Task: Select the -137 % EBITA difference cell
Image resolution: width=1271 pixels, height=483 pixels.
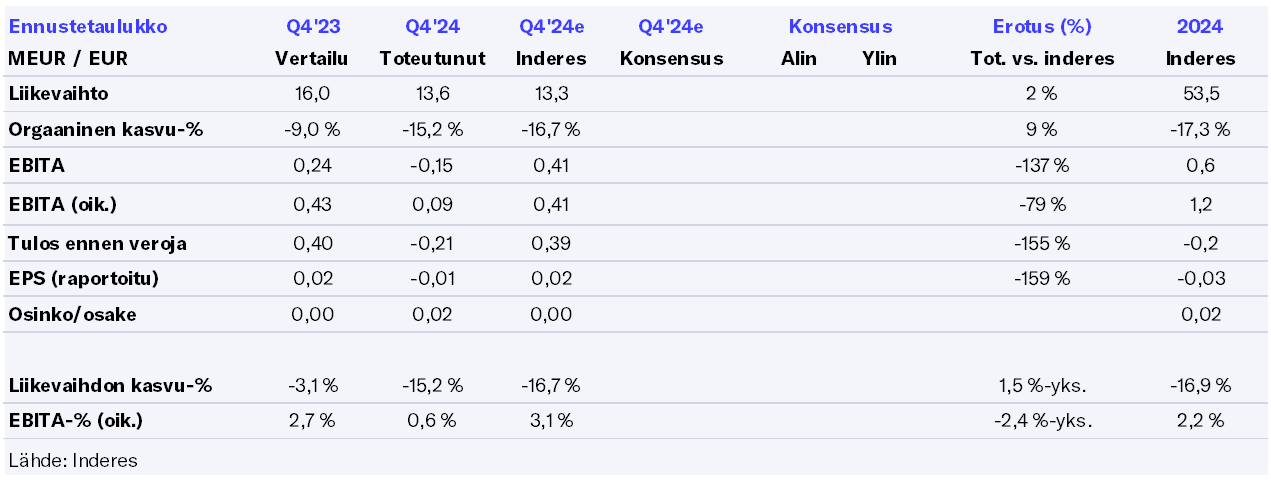Action: click(x=1041, y=166)
